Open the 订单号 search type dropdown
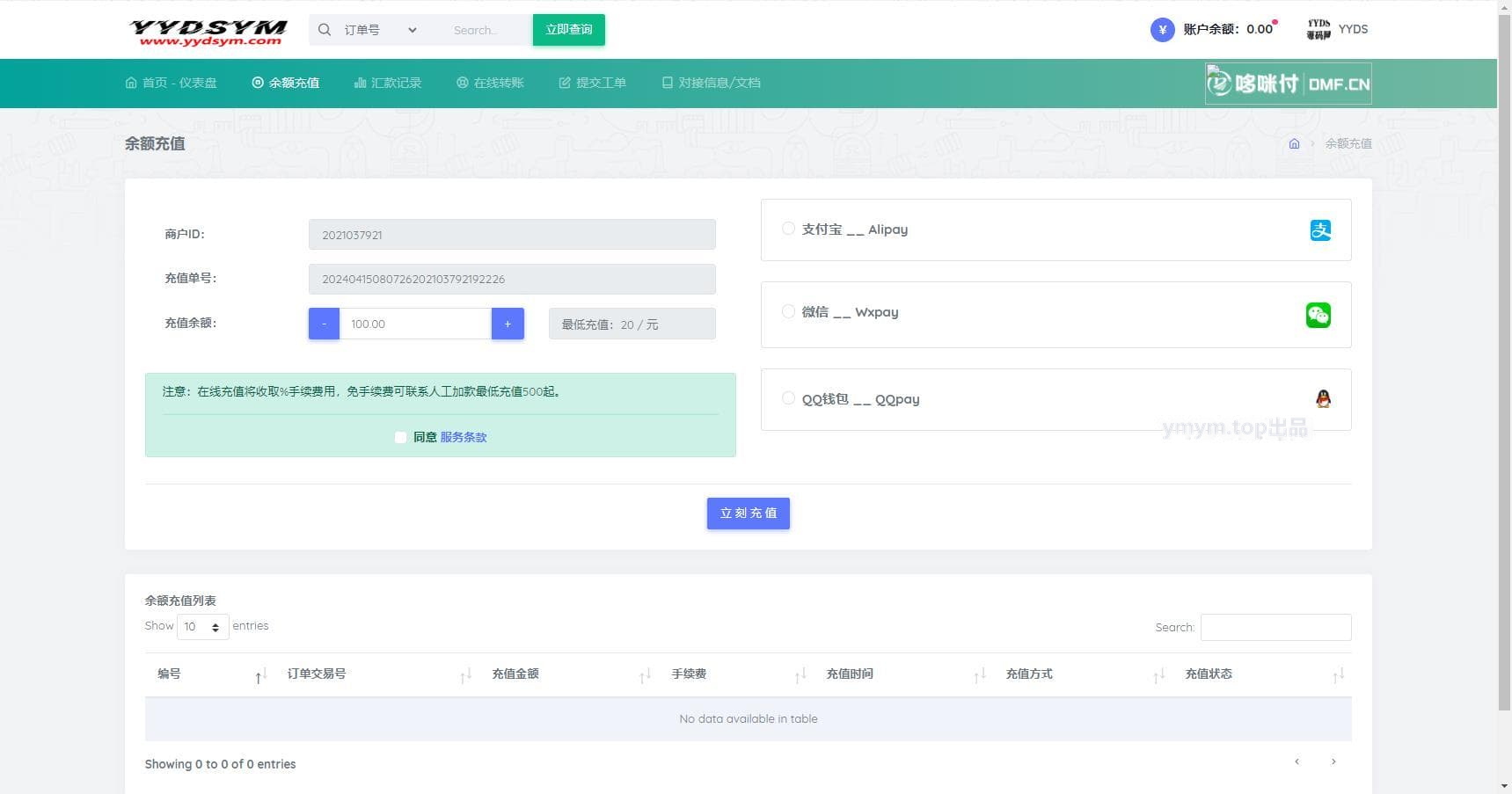The height and width of the screenshot is (794, 1512). tap(380, 30)
